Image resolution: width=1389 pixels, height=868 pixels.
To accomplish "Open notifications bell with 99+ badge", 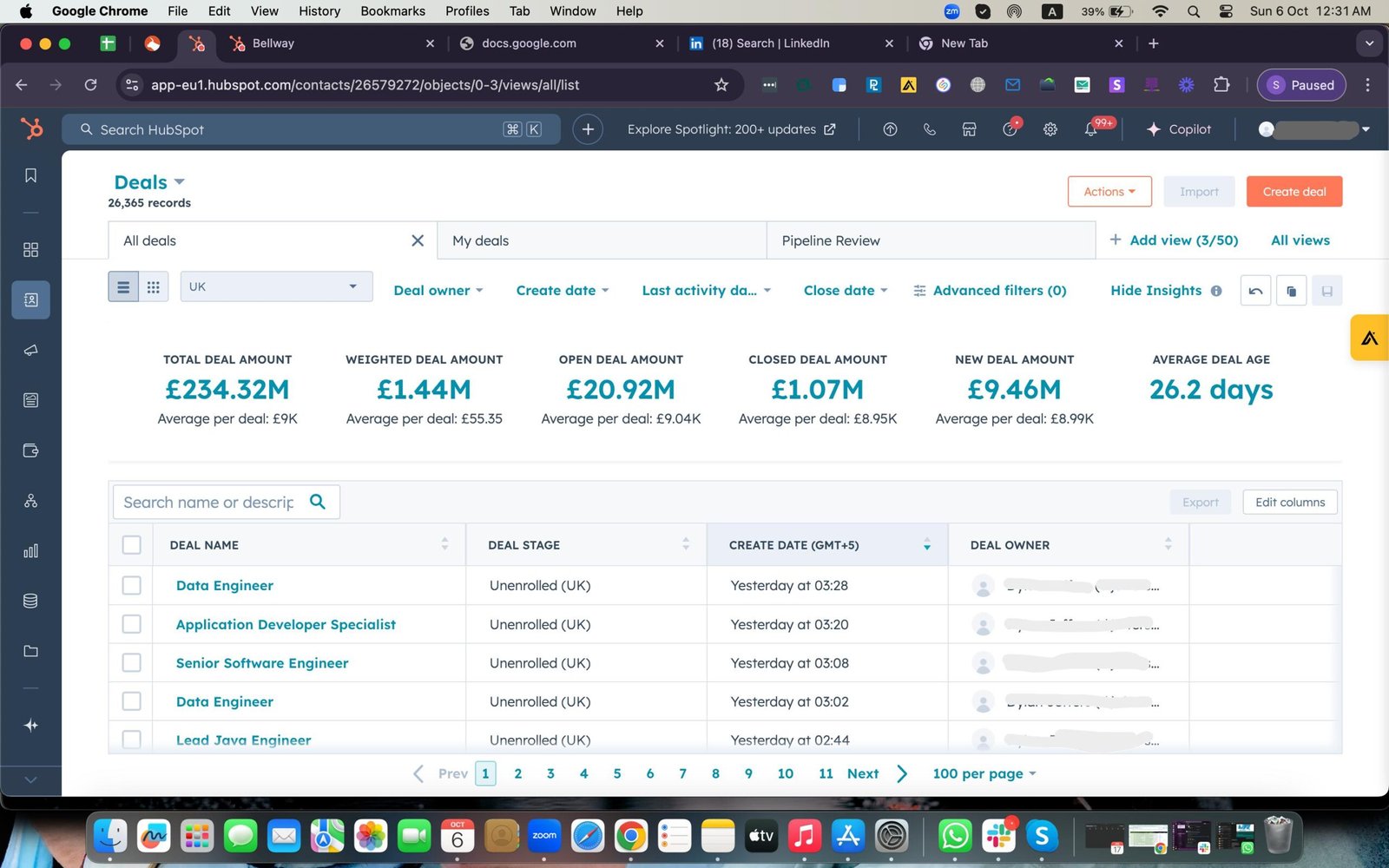I will (x=1091, y=129).
